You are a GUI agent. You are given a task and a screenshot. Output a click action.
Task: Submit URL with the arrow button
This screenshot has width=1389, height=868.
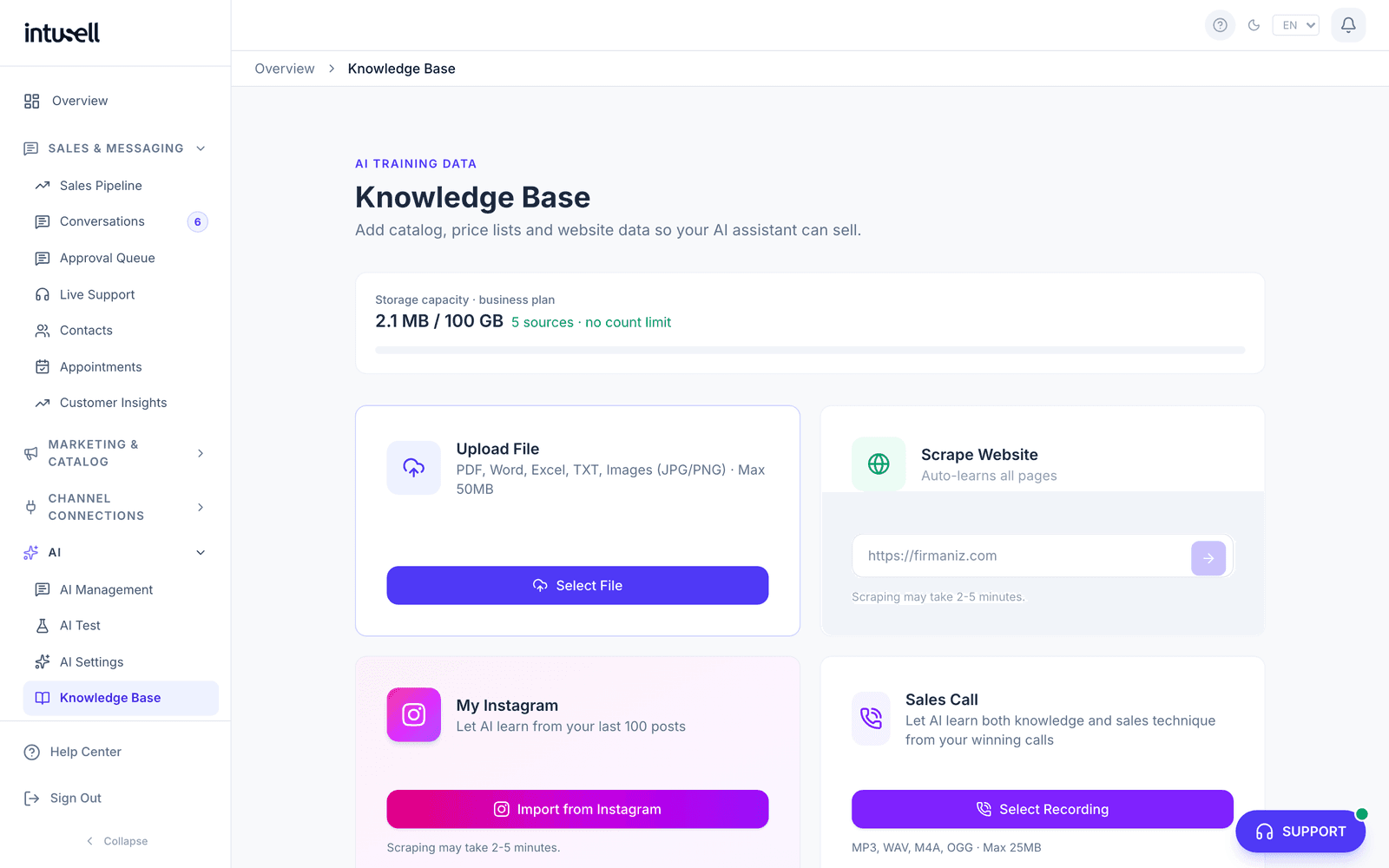[1208, 558]
